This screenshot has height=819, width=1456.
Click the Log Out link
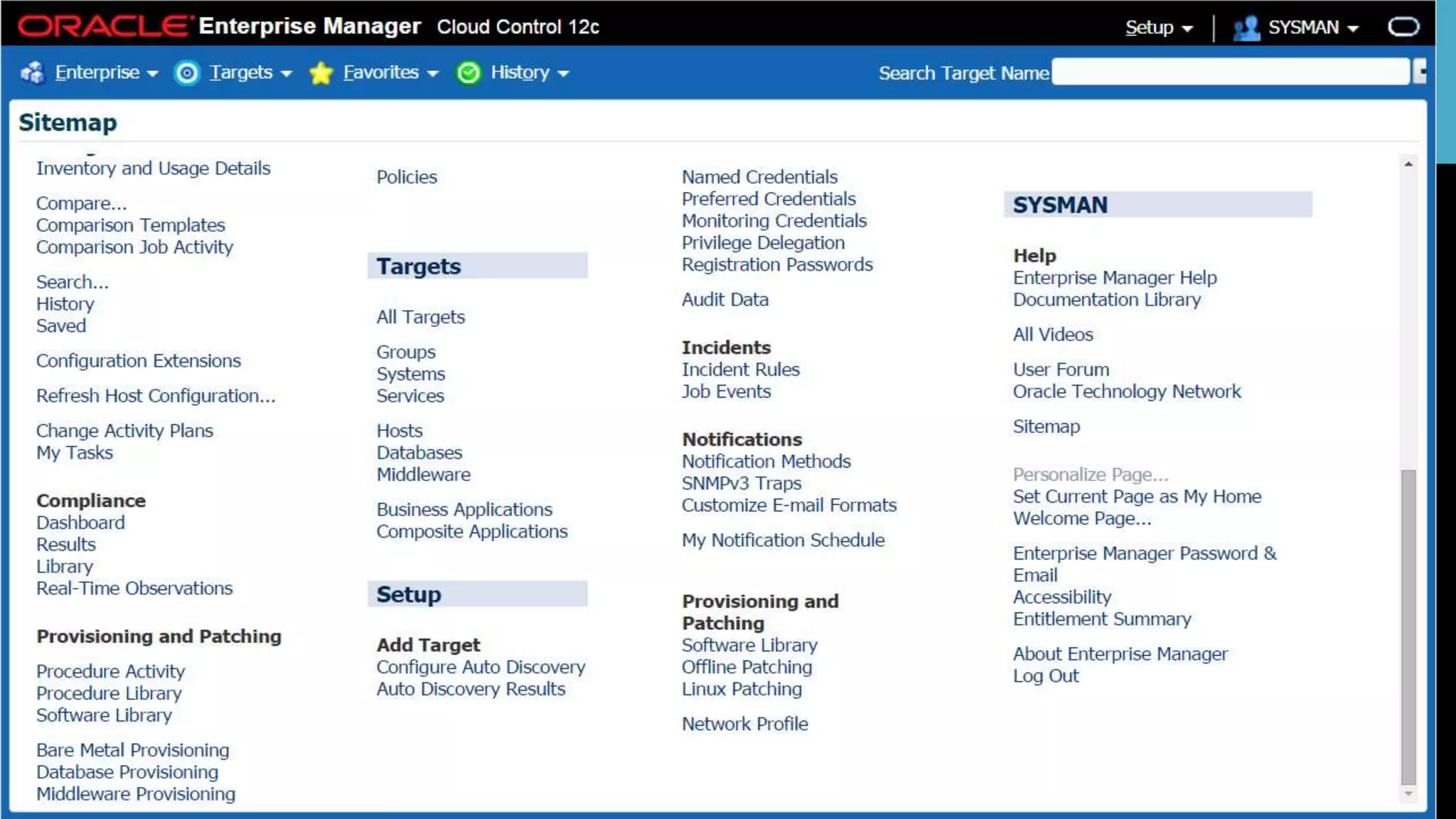click(1045, 676)
